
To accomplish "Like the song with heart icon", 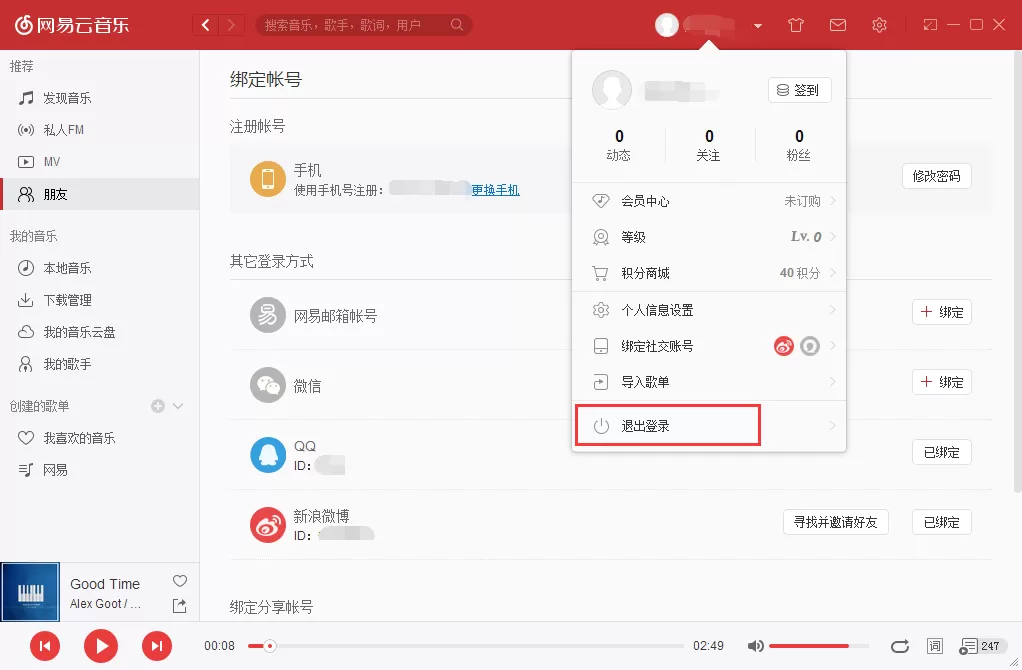I will pos(180,581).
